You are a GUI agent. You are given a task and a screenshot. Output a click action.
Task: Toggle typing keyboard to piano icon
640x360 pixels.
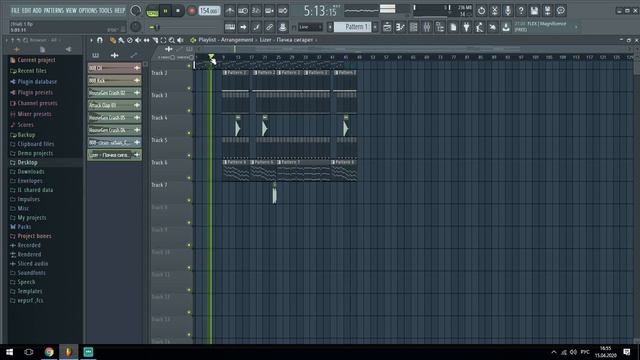tap(230, 27)
